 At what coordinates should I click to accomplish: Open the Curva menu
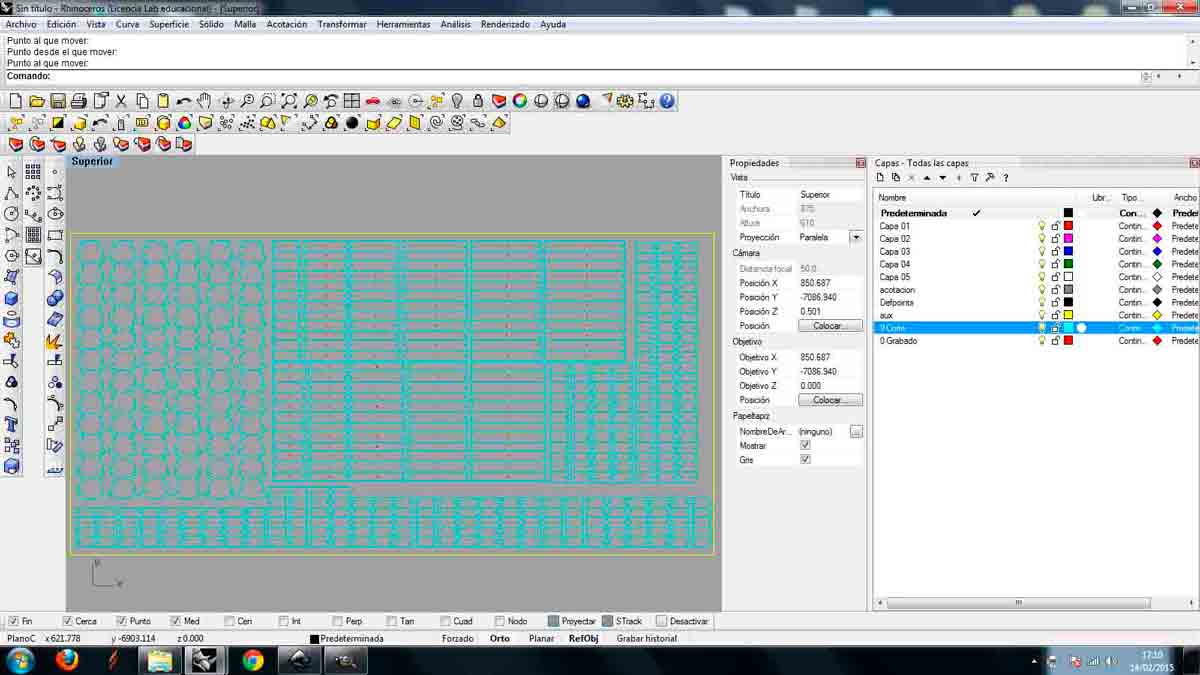(128, 24)
